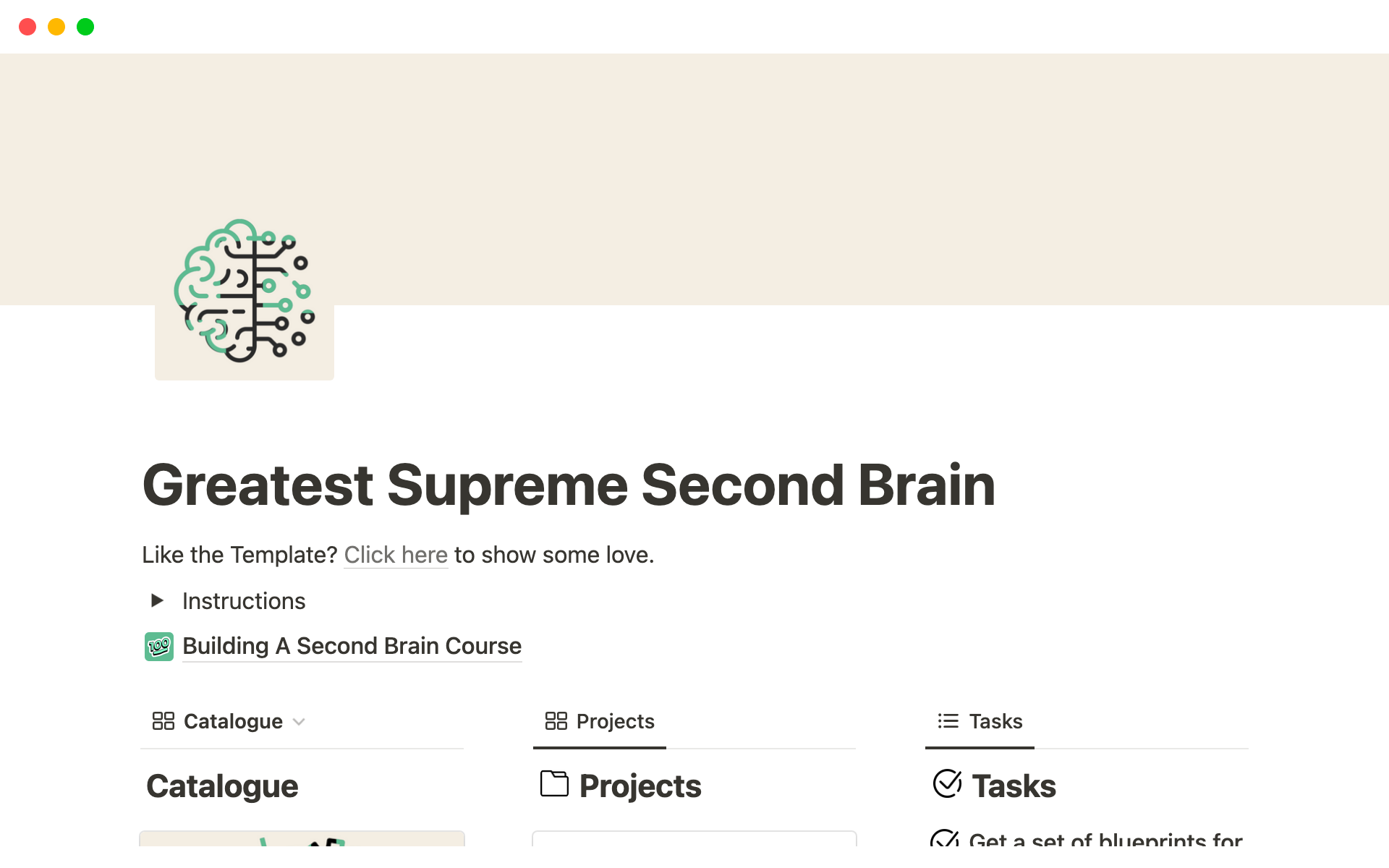This screenshot has width=1389, height=868.
Task: Click the Projects gallery view icon
Action: 556,721
